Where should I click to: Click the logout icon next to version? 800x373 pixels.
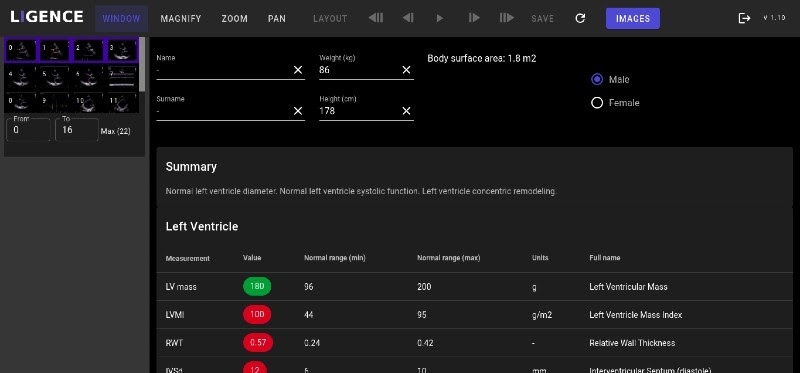(x=744, y=18)
